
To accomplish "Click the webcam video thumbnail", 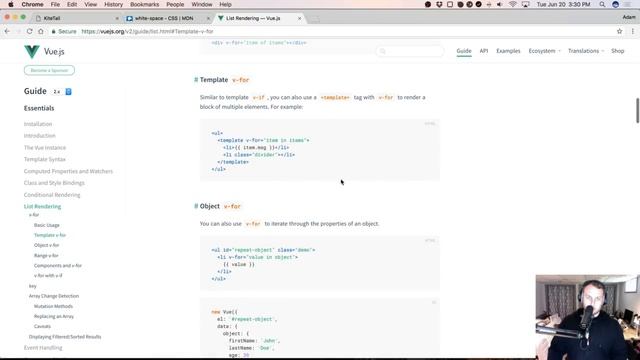I will (x=588, y=317).
